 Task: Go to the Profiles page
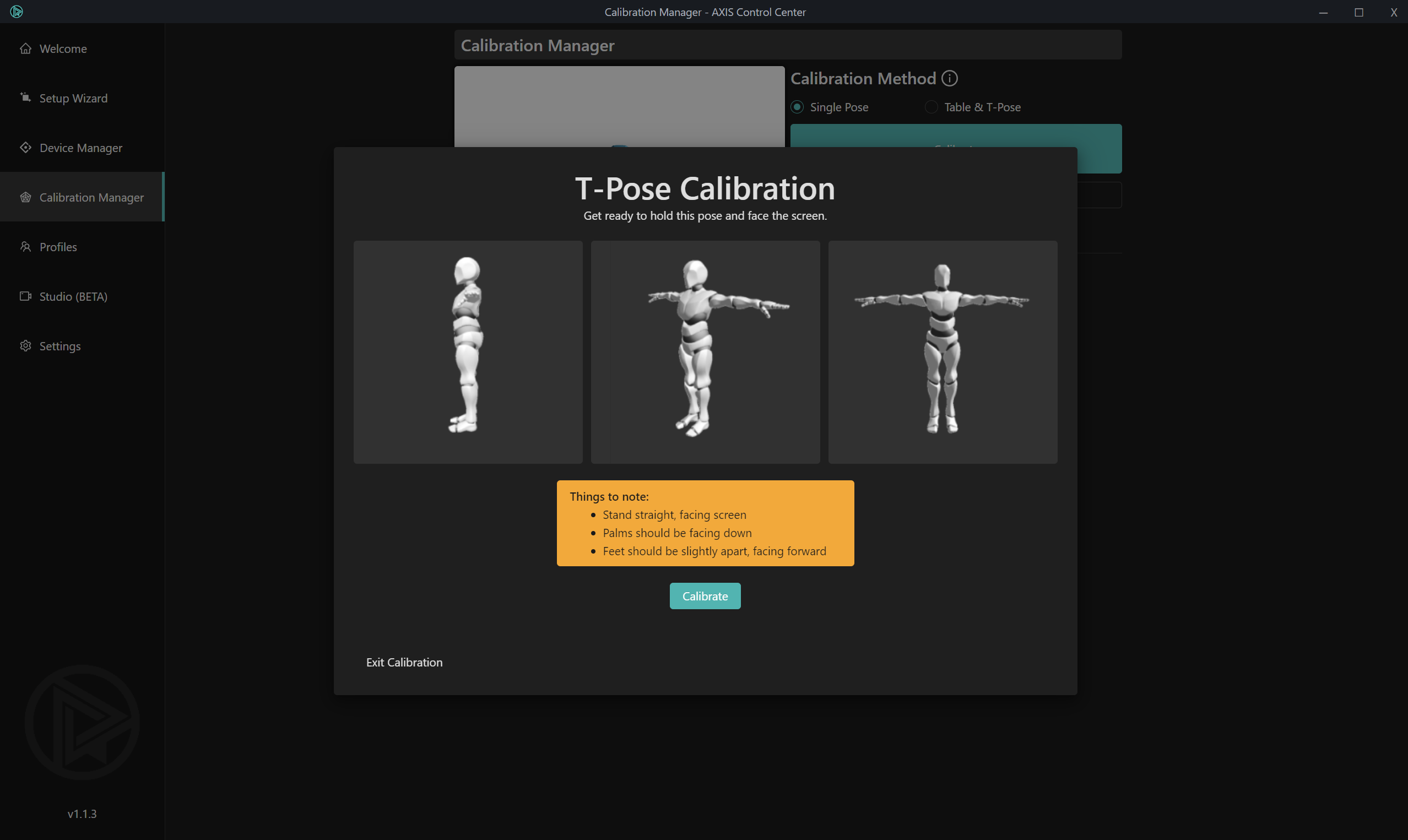click(58, 247)
